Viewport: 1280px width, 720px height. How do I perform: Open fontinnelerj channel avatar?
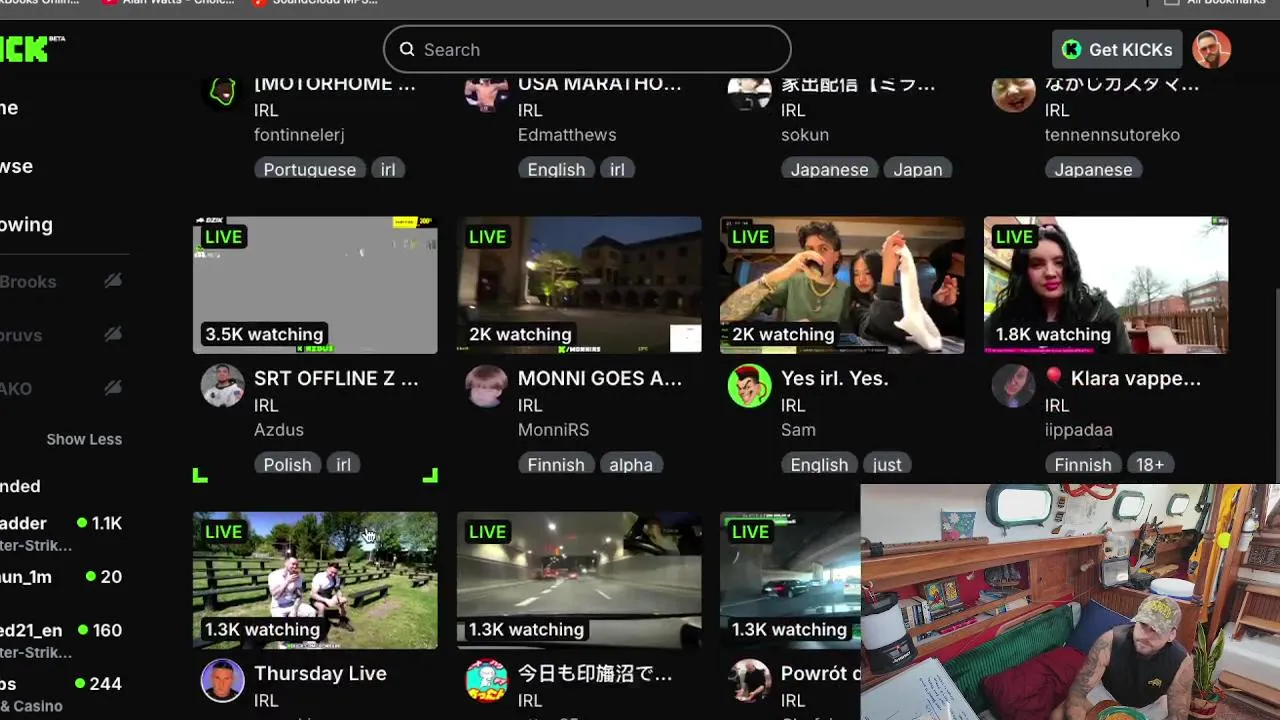[x=222, y=92]
